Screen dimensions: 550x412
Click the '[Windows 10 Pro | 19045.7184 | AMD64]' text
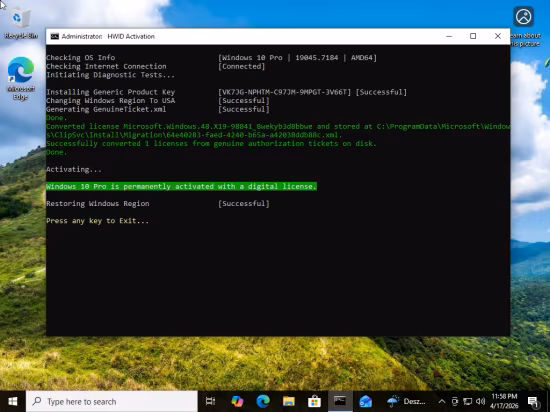tap(297, 58)
